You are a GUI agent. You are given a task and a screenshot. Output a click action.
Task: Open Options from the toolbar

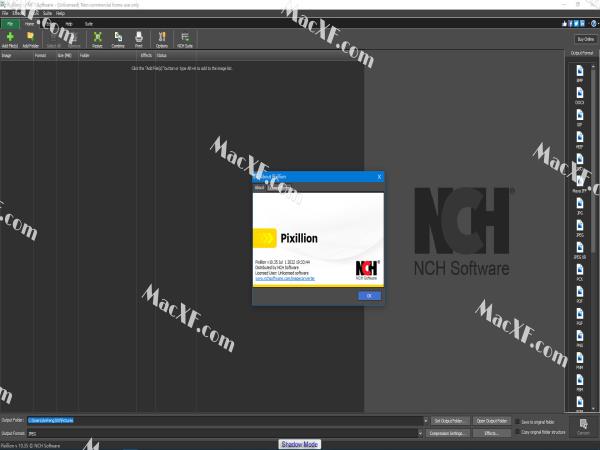coord(162,39)
